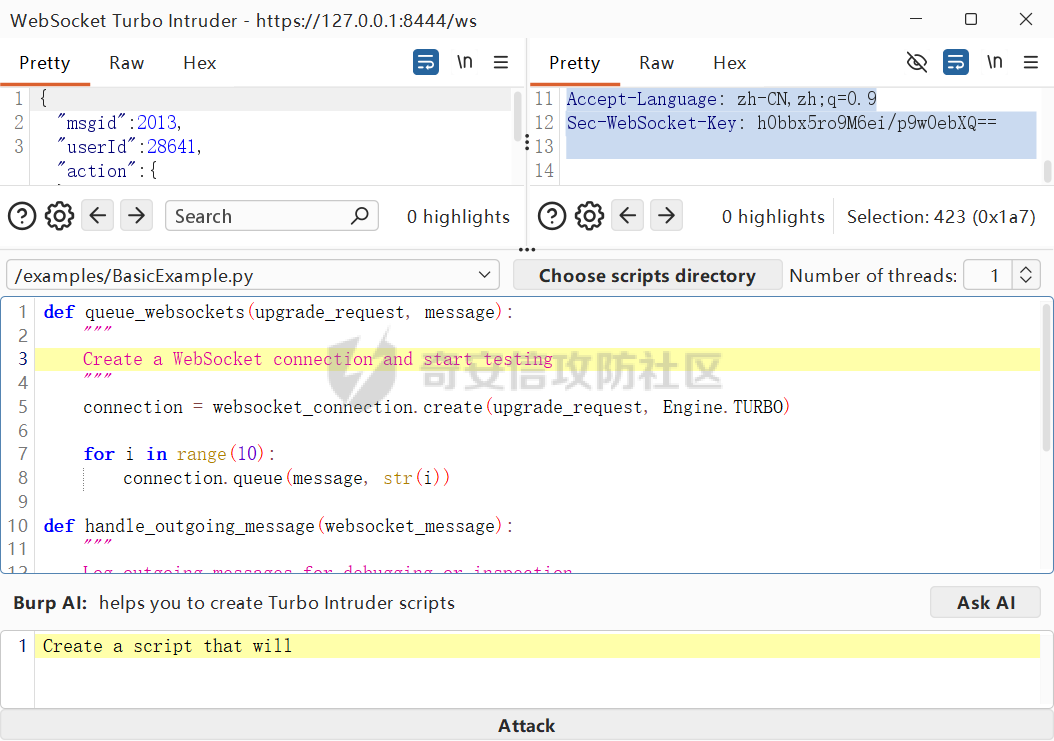Toggle word wrap in the left message panel
Image resolution: width=1054 pixels, height=741 pixels.
pos(425,63)
